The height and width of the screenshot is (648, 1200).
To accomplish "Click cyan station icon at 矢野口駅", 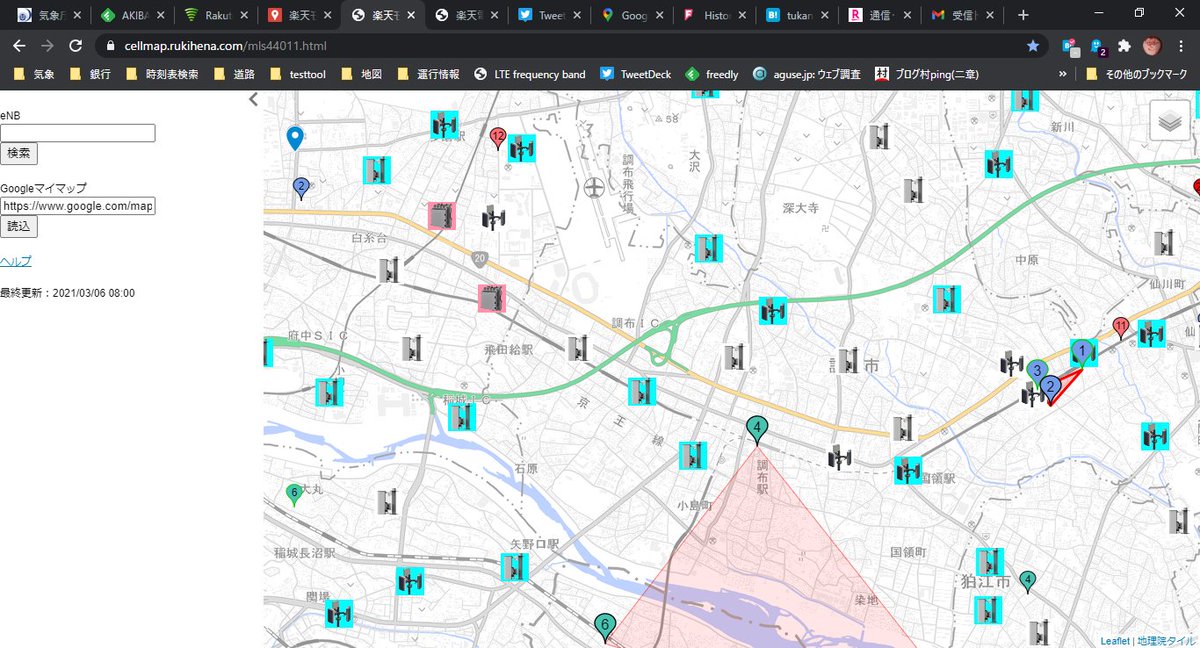I will click(514, 567).
